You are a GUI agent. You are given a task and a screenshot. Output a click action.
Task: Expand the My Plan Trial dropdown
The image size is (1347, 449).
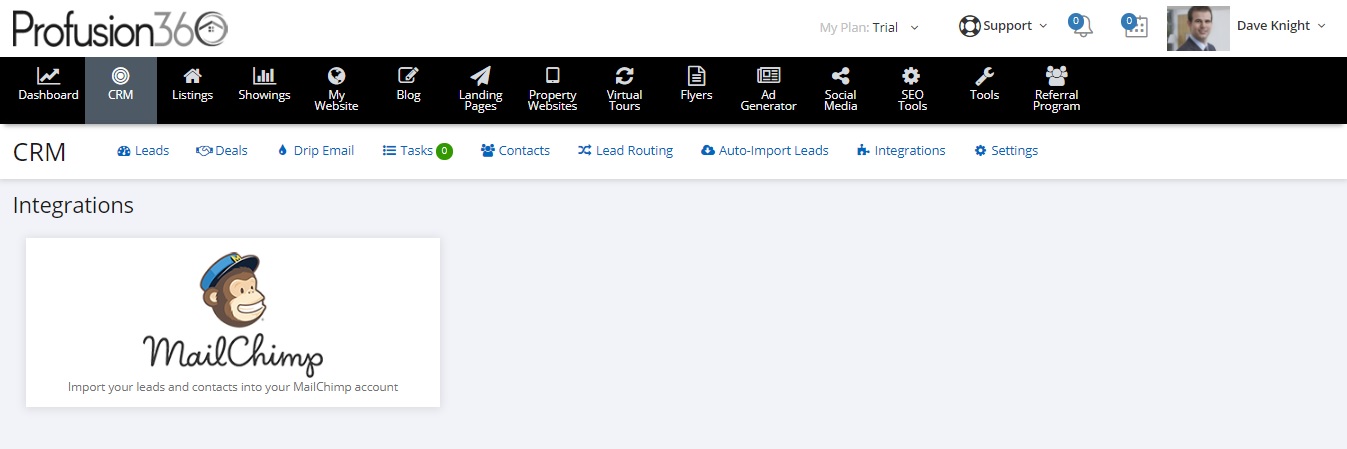coord(869,27)
